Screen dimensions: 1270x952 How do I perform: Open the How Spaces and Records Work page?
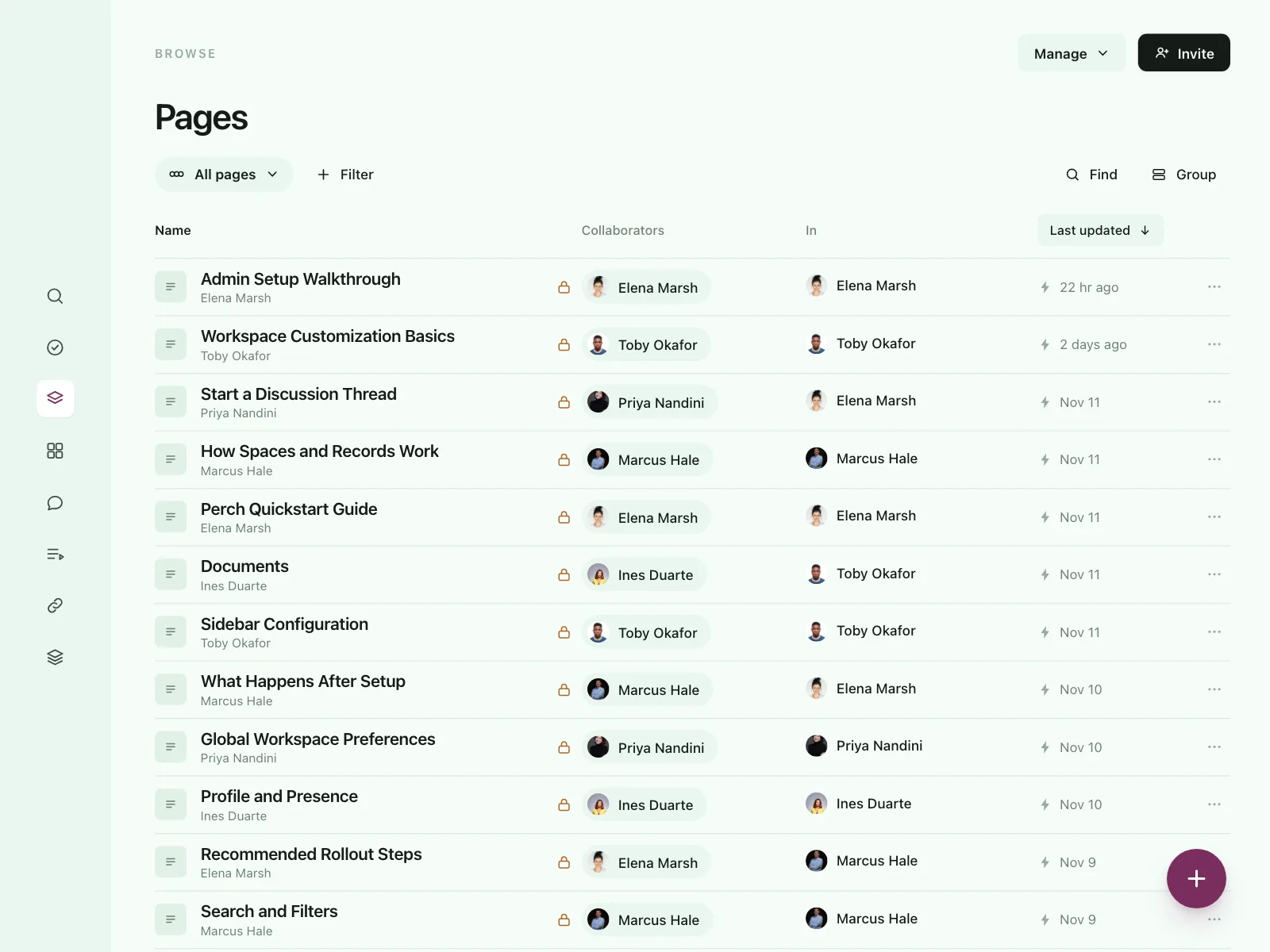coord(319,451)
